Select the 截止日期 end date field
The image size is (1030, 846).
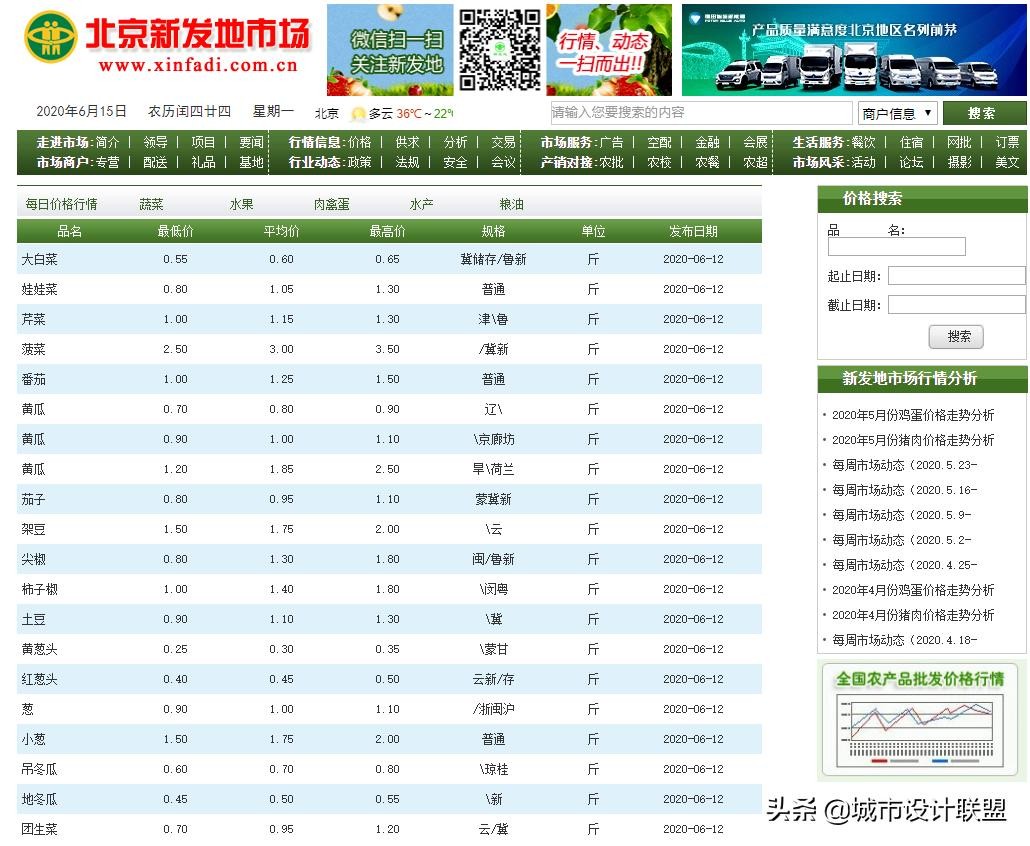click(x=956, y=305)
